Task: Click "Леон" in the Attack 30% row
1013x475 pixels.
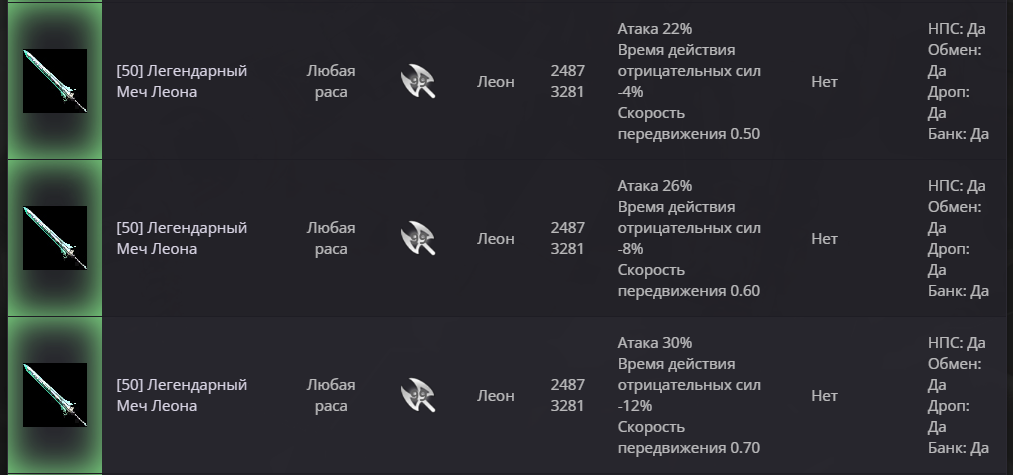Action: [x=495, y=396]
